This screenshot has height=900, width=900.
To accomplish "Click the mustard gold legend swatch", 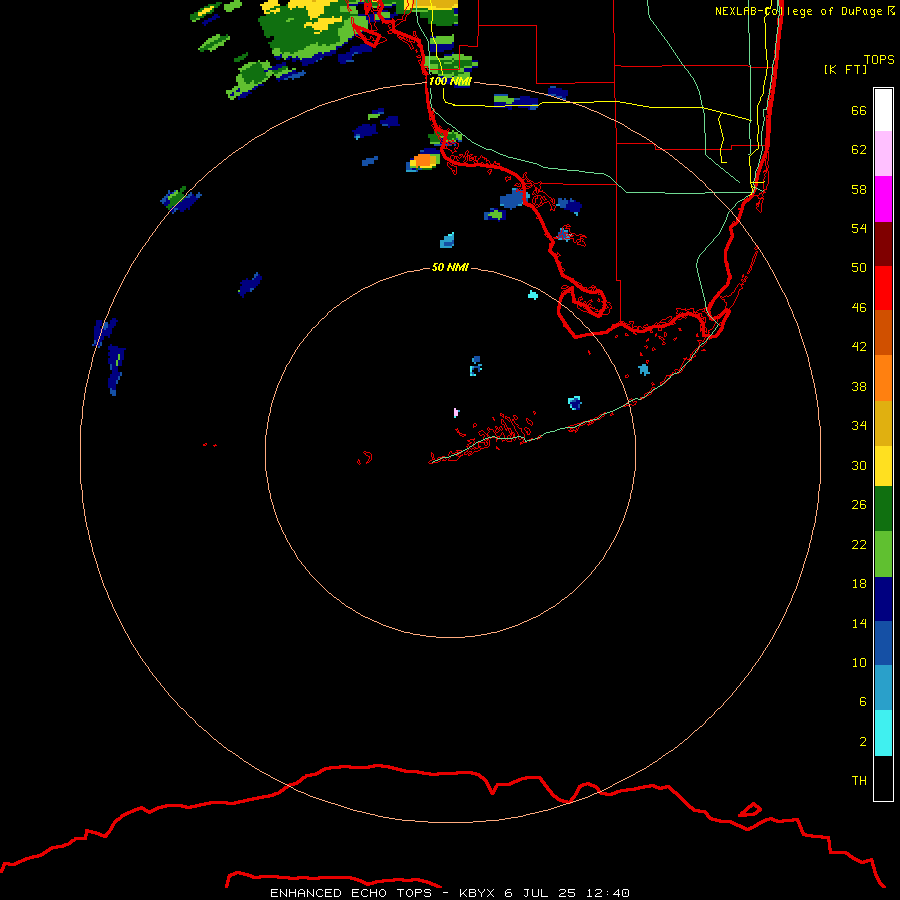I will (x=883, y=423).
